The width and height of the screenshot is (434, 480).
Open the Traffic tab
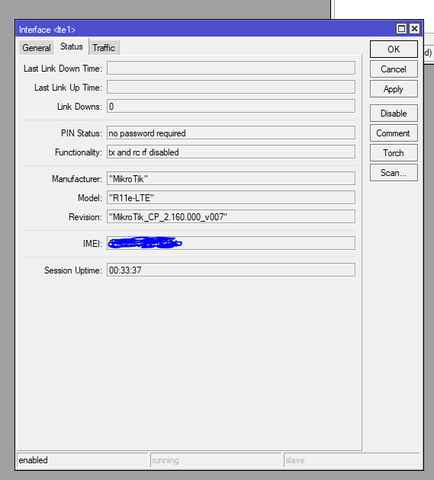(104, 48)
